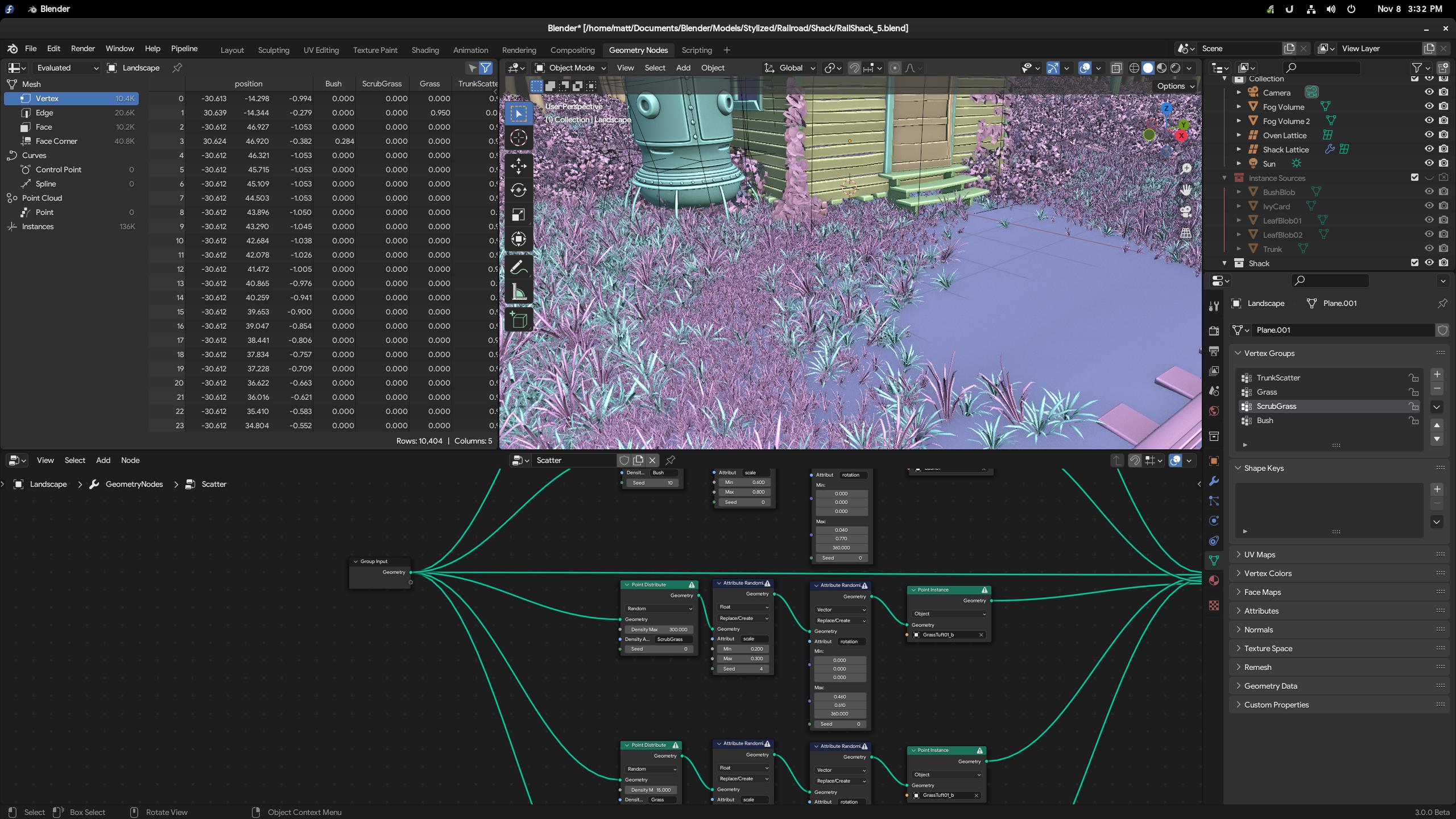Open the Modifiers wrench properties tab
This screenshot has height=819, width=1456.
click(x=1214, y=481)
